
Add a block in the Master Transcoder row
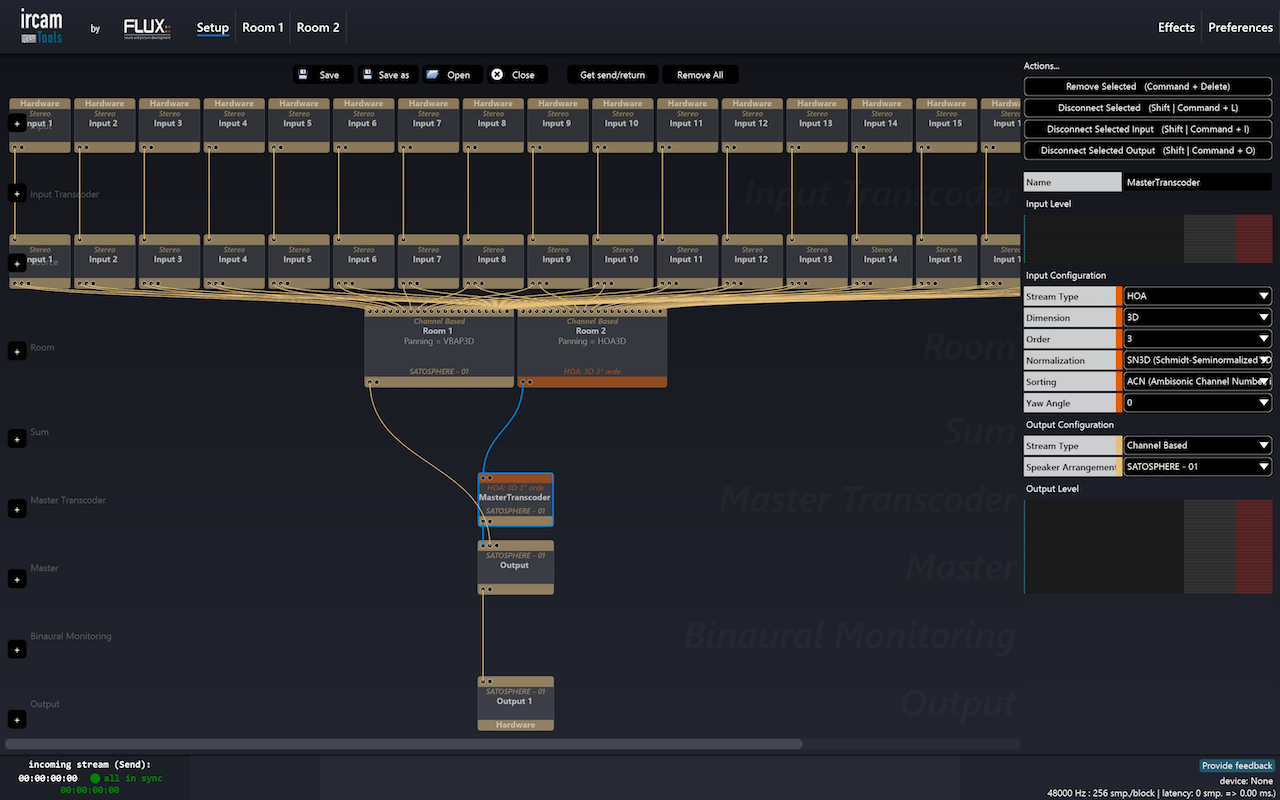[x=17, y=509]
